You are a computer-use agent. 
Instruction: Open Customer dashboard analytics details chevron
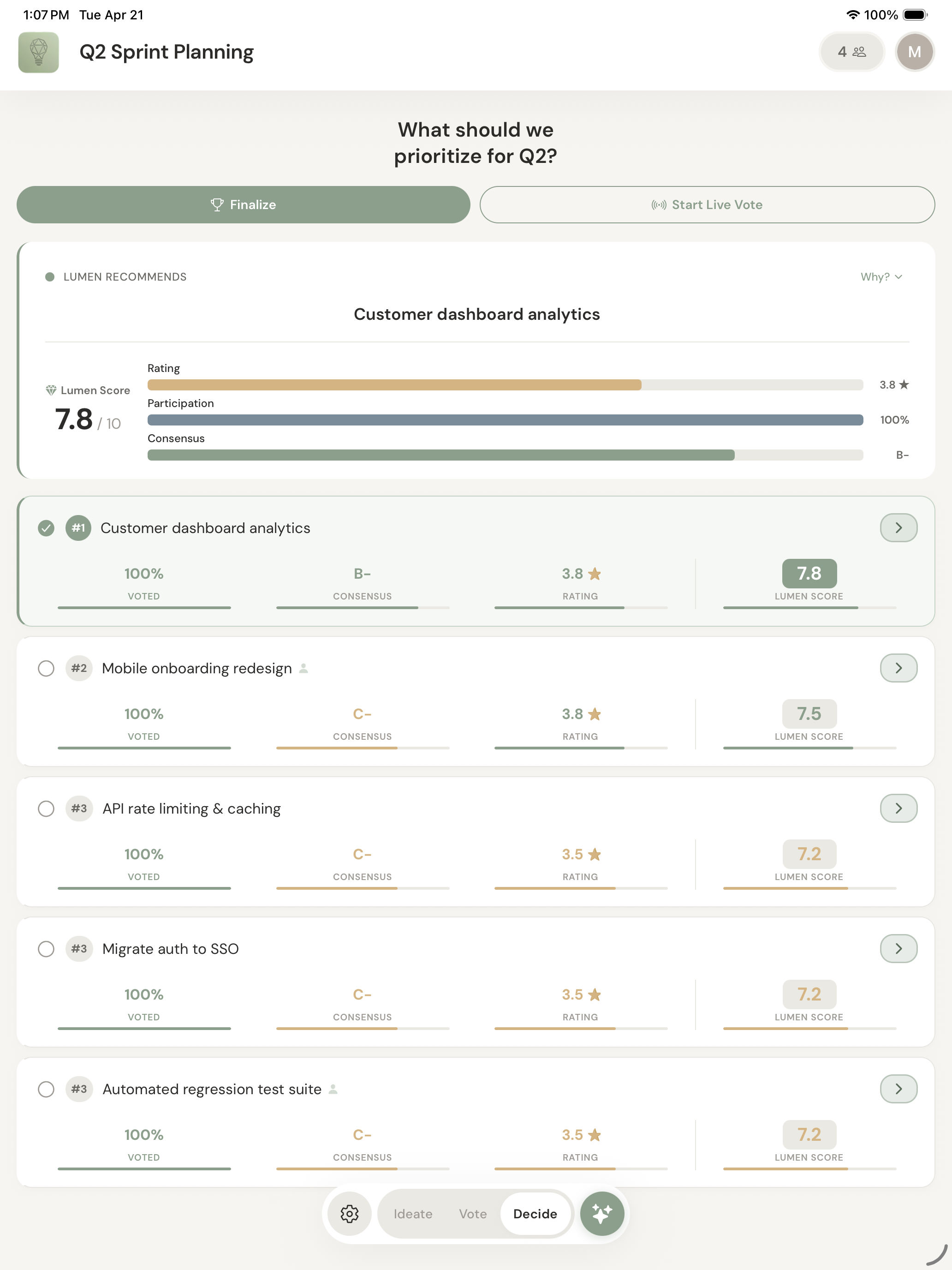point(898,527)
